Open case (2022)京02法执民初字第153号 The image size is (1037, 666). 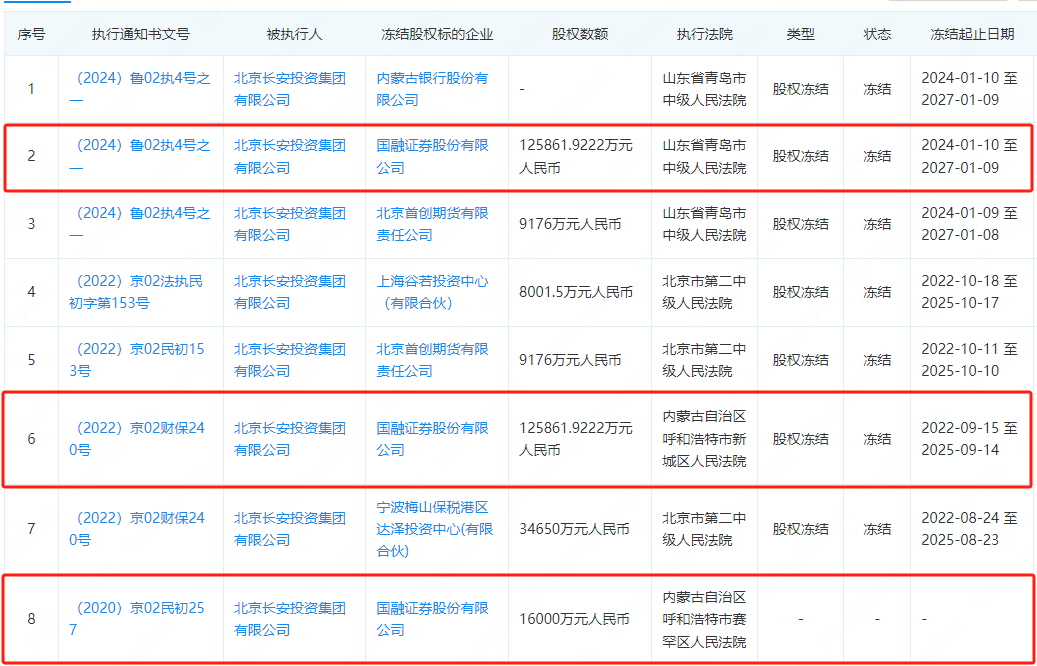136,292
